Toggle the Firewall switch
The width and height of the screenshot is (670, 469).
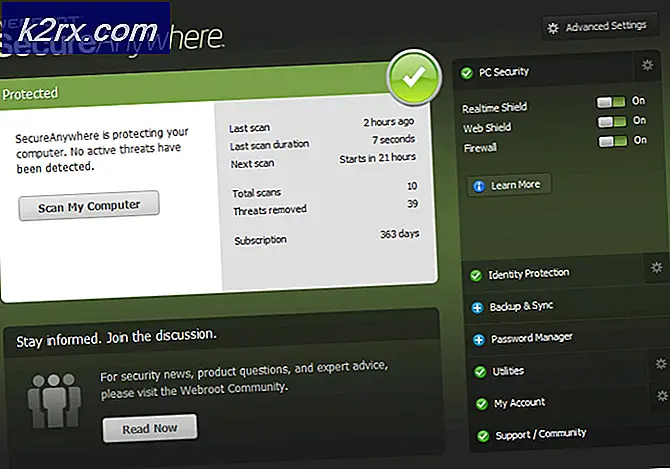(x=613, y=141)
